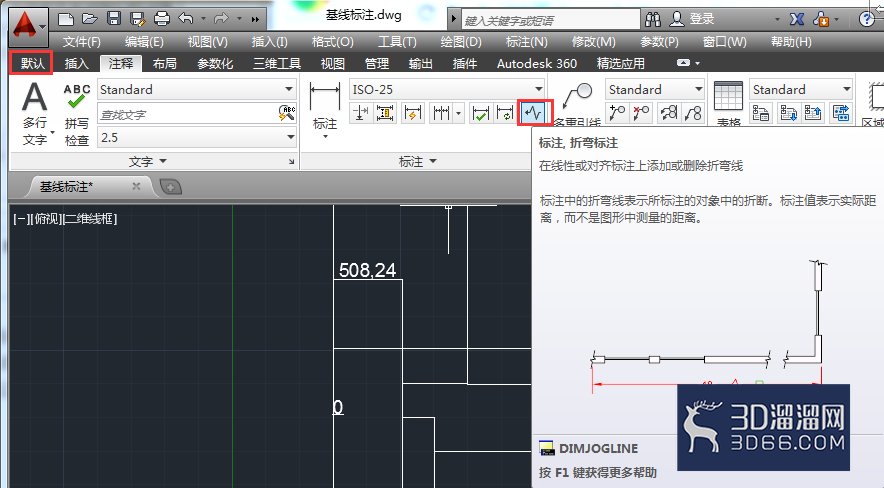Open the text style dialog launcher arrow
Screen dimensions: 884x488
[291, 162]
